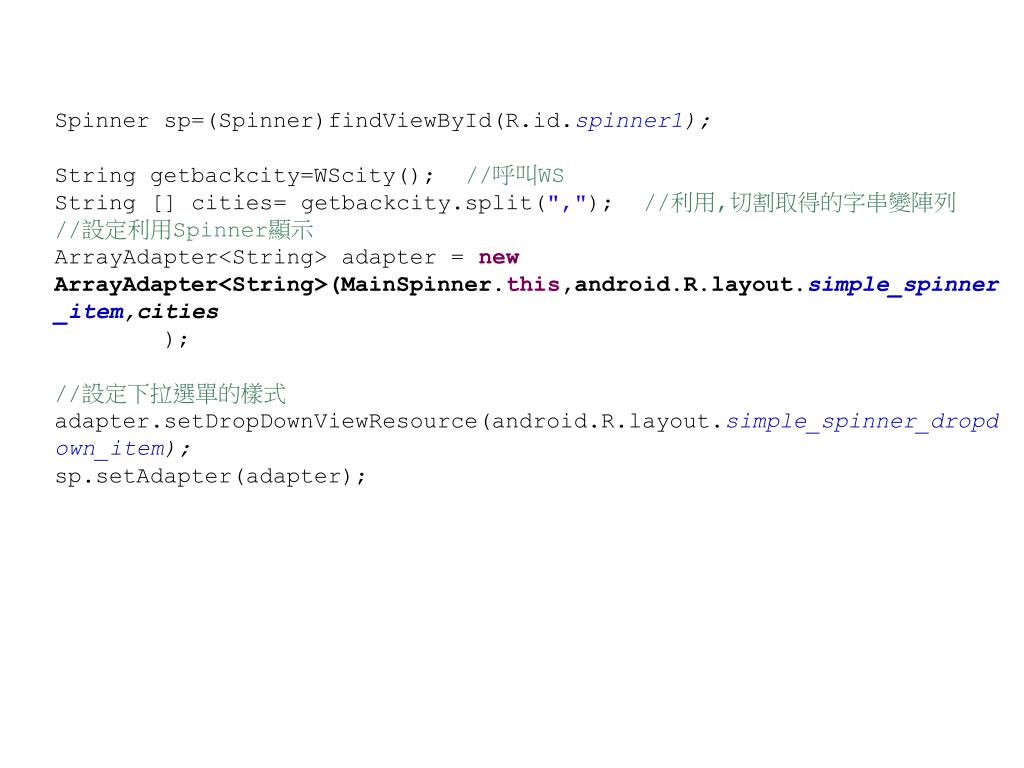
Task: Click the 'sp.setAdapter(adapter);' line
Action: (x=210, y=477)
